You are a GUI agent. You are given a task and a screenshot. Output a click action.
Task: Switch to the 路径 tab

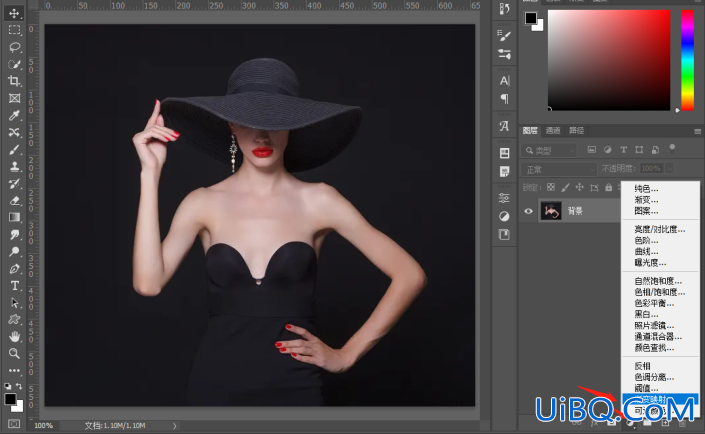[x=576, y=130]
